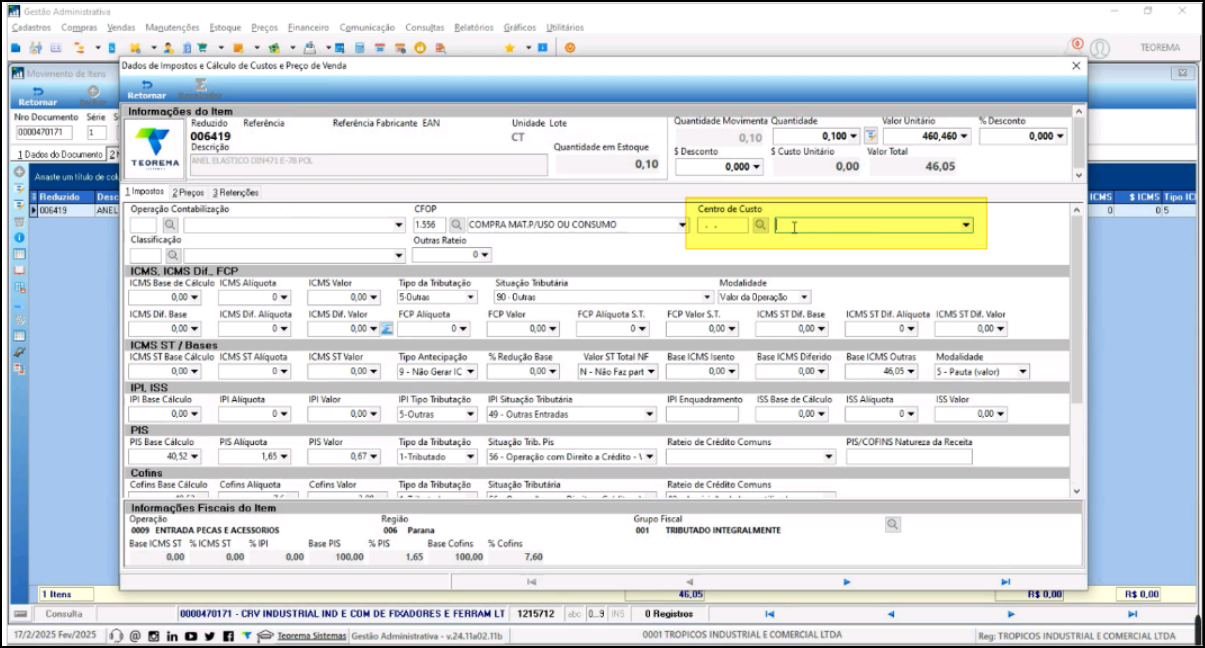Viewport: 1205px width, 648px height.
Task: Go to next record in the dialog navigator
Action: coord(847,581)
